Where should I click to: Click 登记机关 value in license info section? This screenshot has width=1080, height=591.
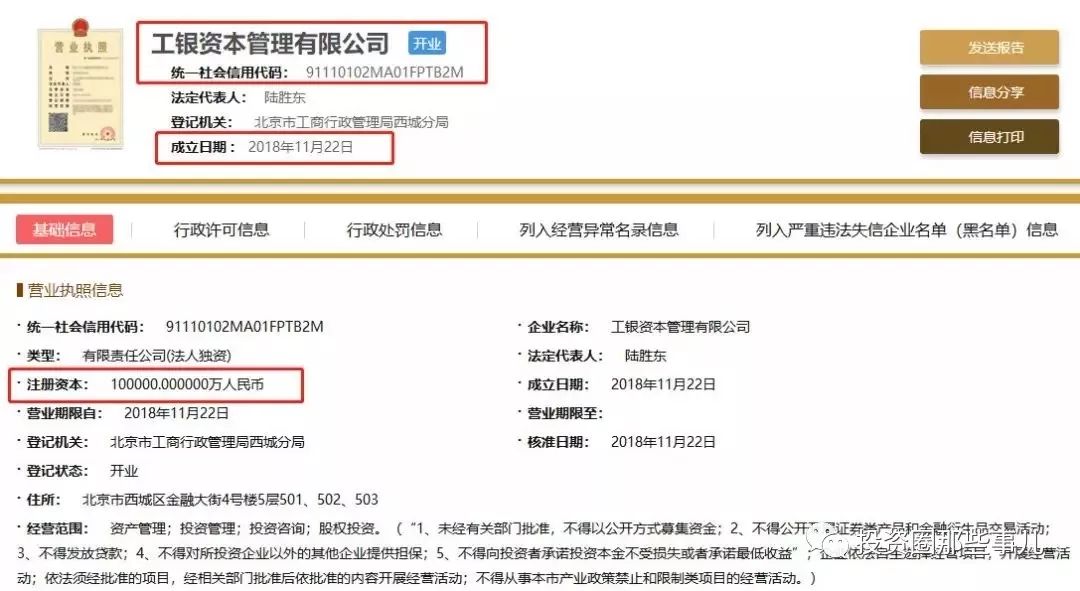pyautogui.click(x=207, y=442)
